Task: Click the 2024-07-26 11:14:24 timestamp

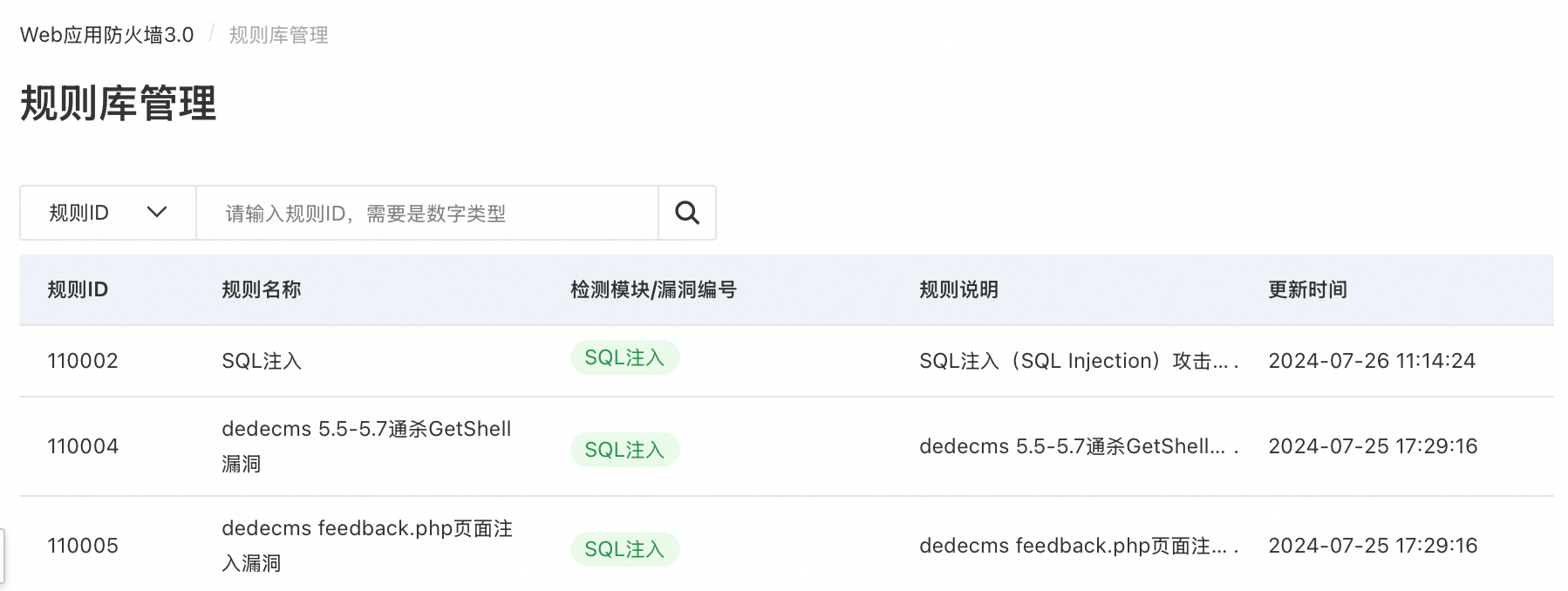Action: point(1372,361)
